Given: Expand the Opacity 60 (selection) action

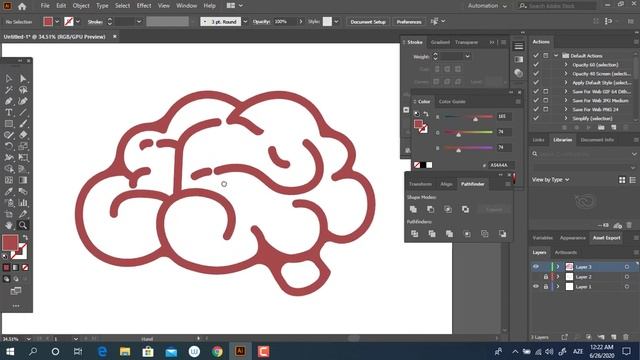Looking at the screenshot, I should click(566, 64).
